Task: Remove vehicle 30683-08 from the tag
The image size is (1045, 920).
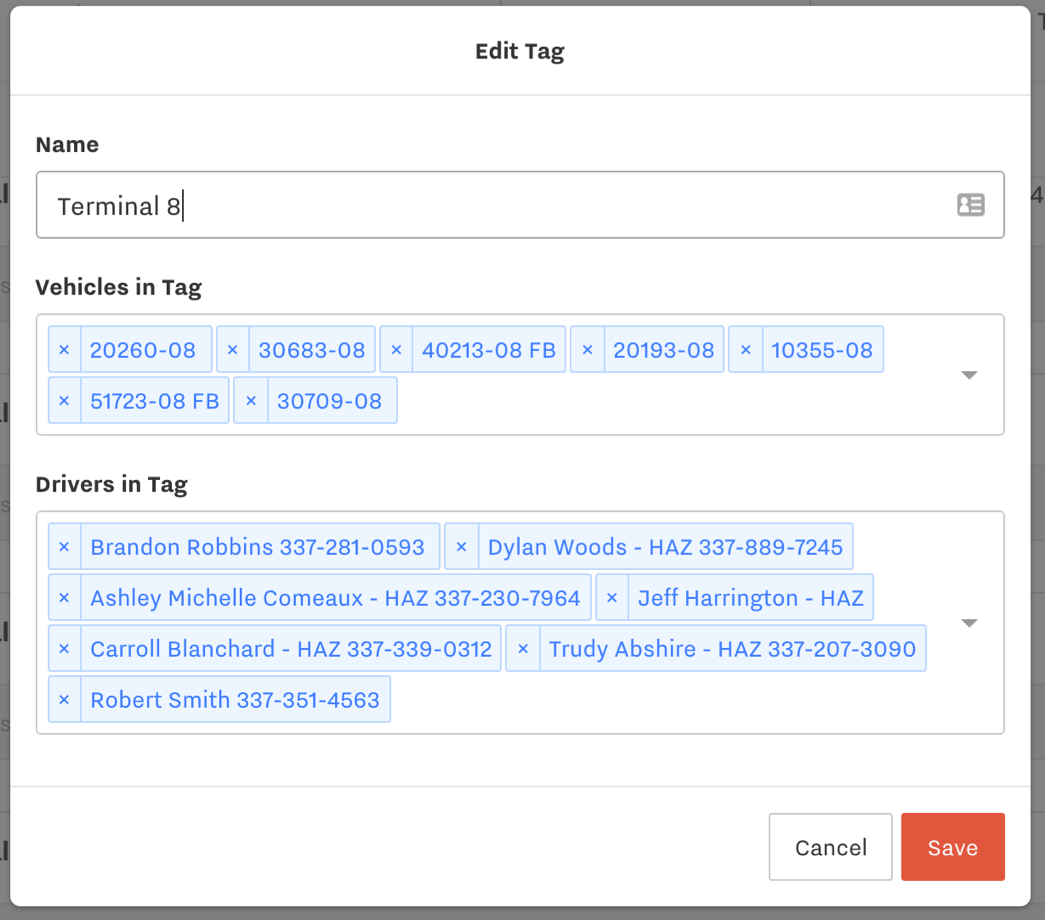Action: [x=232, y=349]
